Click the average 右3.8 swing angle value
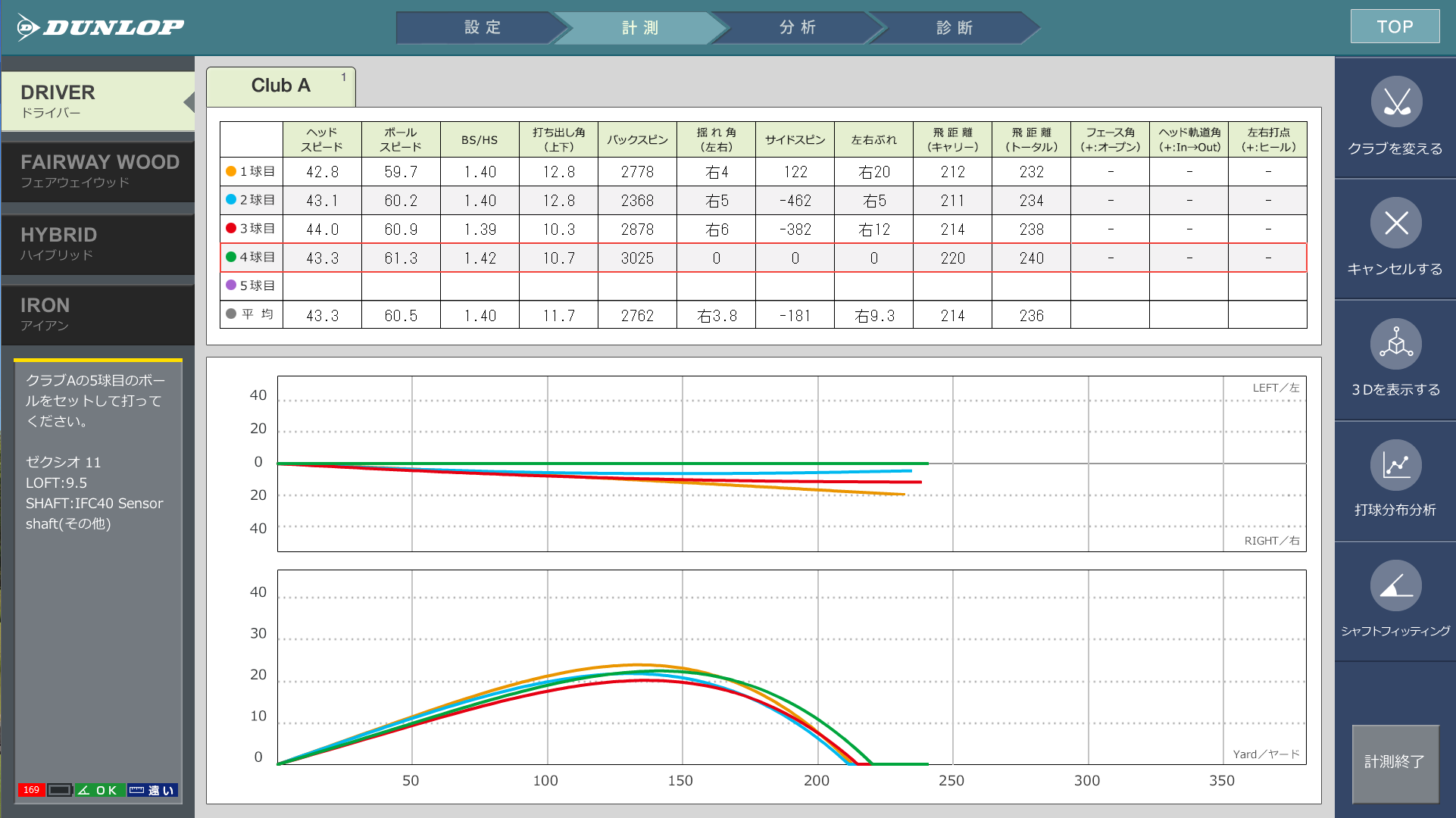This screenshot has height=818, width=1456. 717,316
